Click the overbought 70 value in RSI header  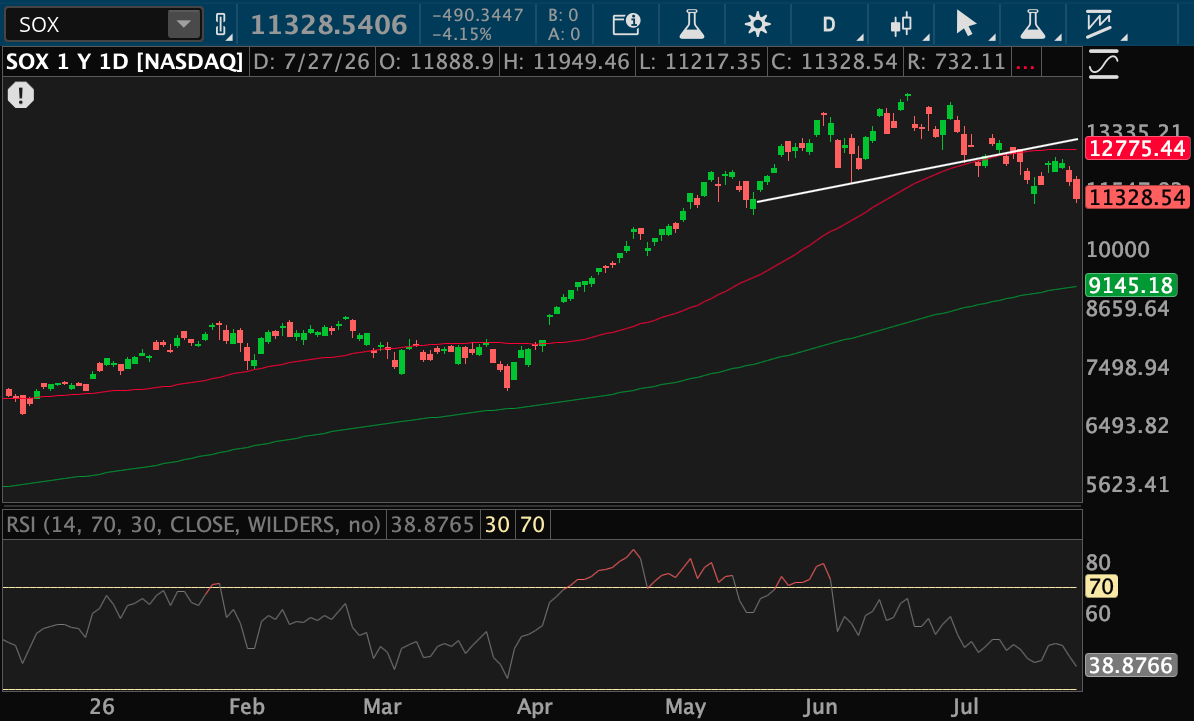point(532,525)
